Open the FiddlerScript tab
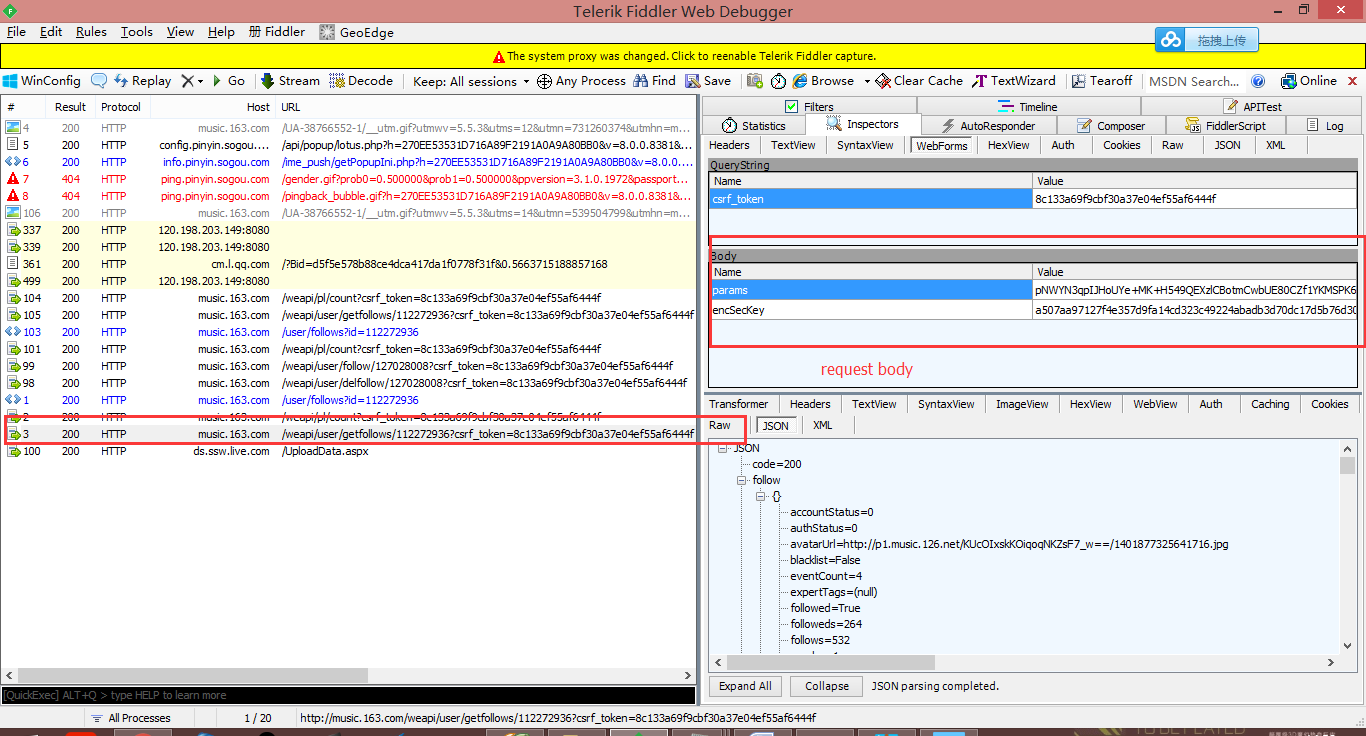The image size is (1366, 736). (1225, 125)
